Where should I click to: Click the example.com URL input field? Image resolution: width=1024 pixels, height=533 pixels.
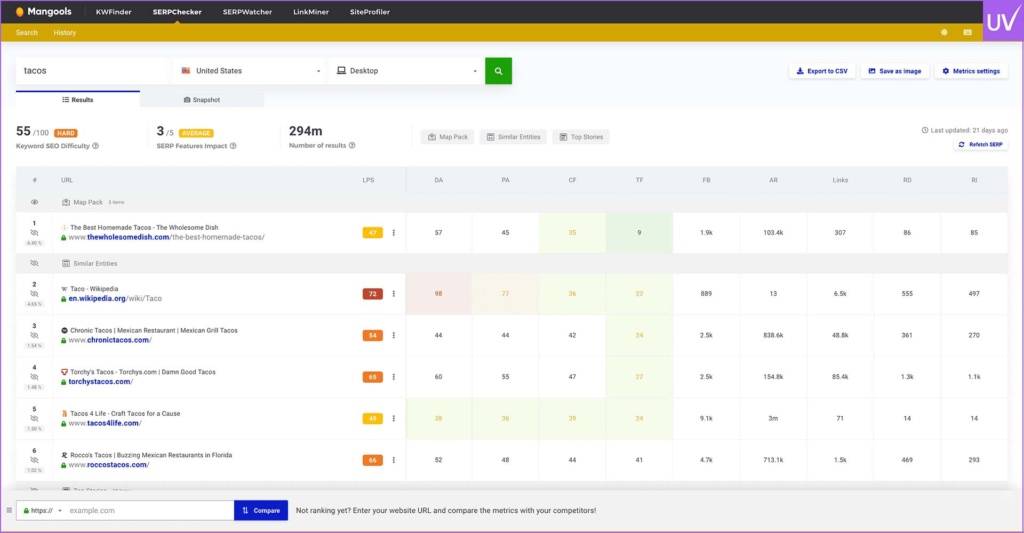click(x=148, y=510)
